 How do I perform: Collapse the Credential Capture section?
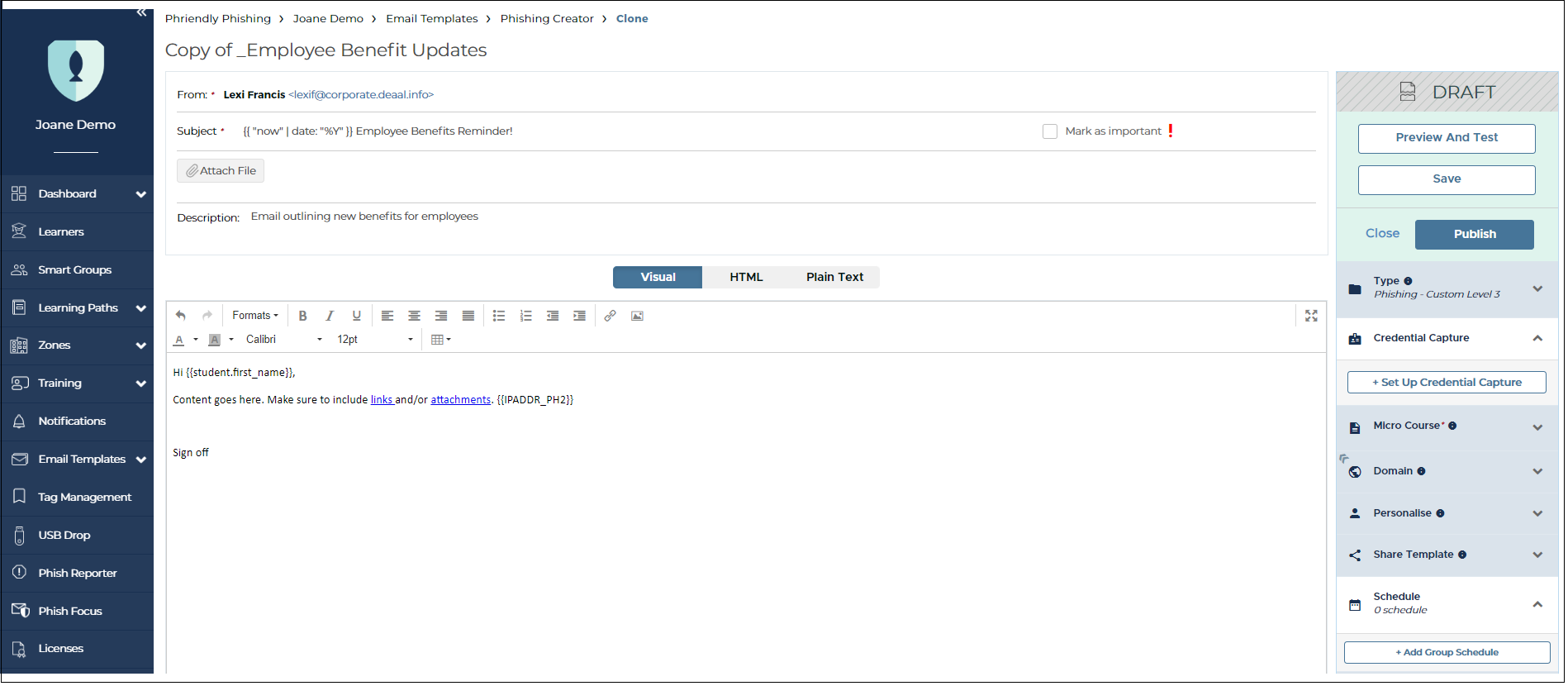click(x=1539, y=338)
